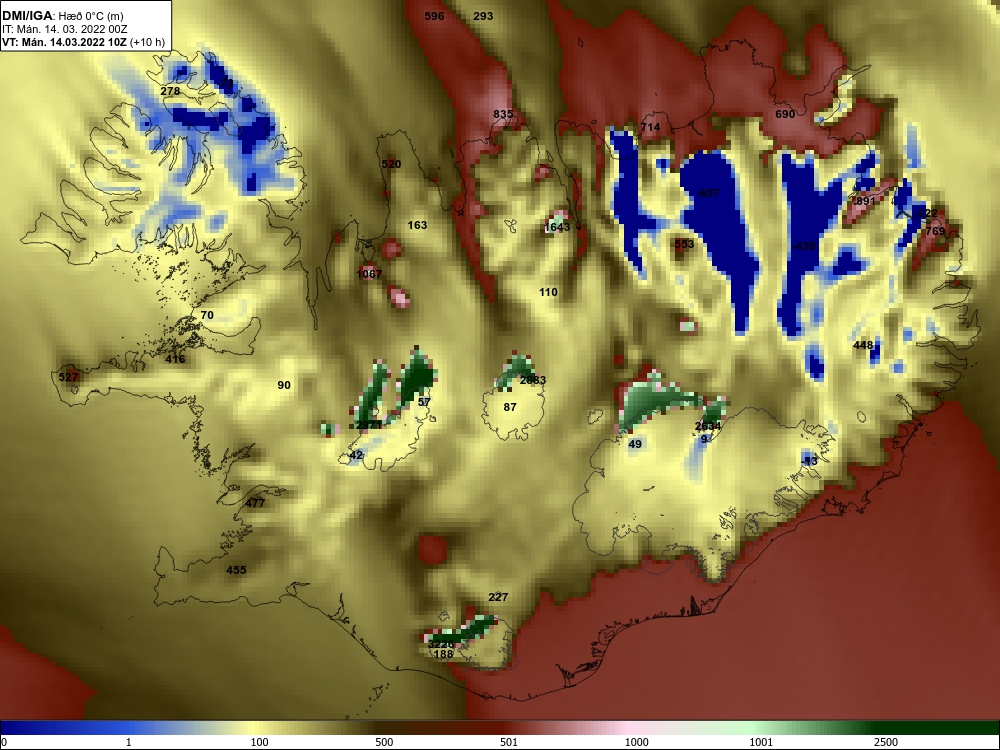Click the '2500' label on the color scale
The image size is (1000, 750).
(886, 742)
